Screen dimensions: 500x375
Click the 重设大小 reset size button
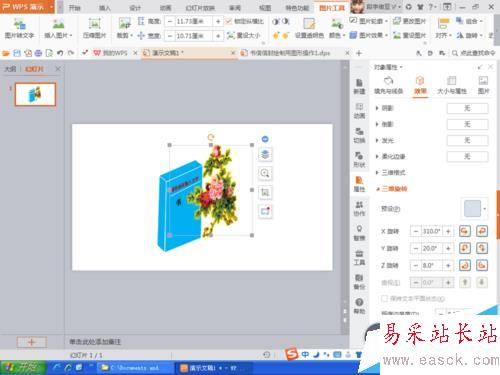click(x=243, y=35)
